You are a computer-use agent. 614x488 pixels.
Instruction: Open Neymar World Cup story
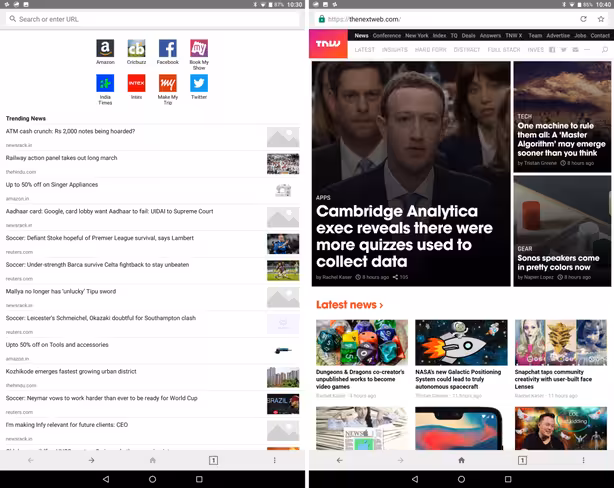tap(153, 404)
